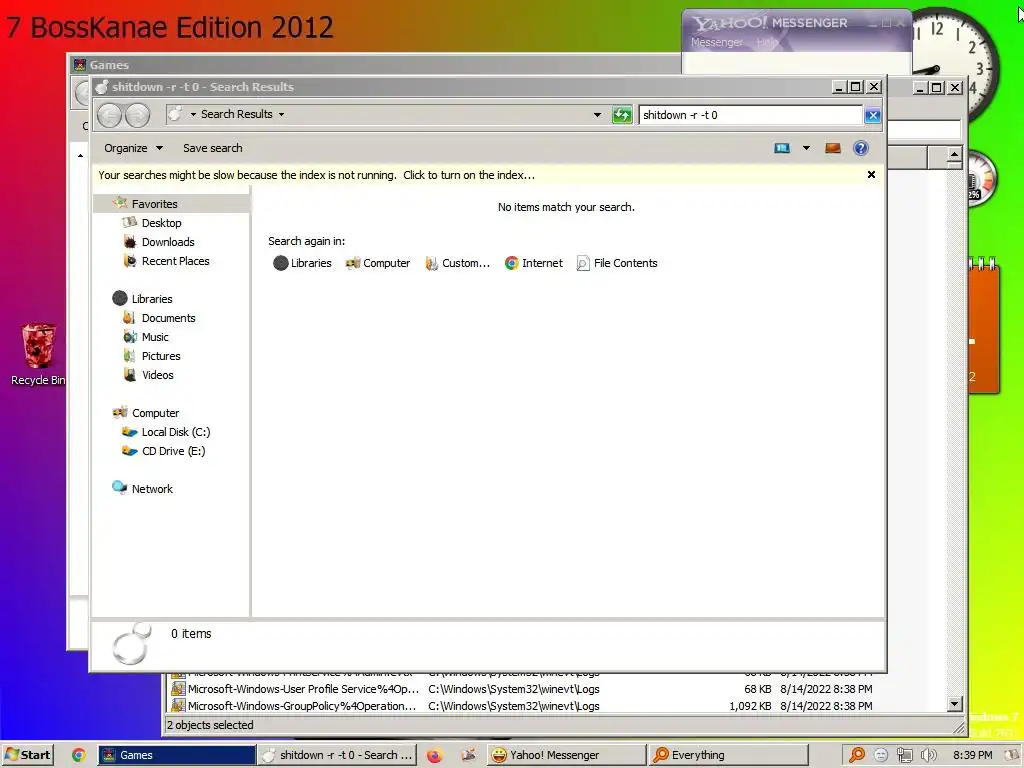Open the Videos library
Screen dimensions: 1024x768
click(x=157, y=374)
